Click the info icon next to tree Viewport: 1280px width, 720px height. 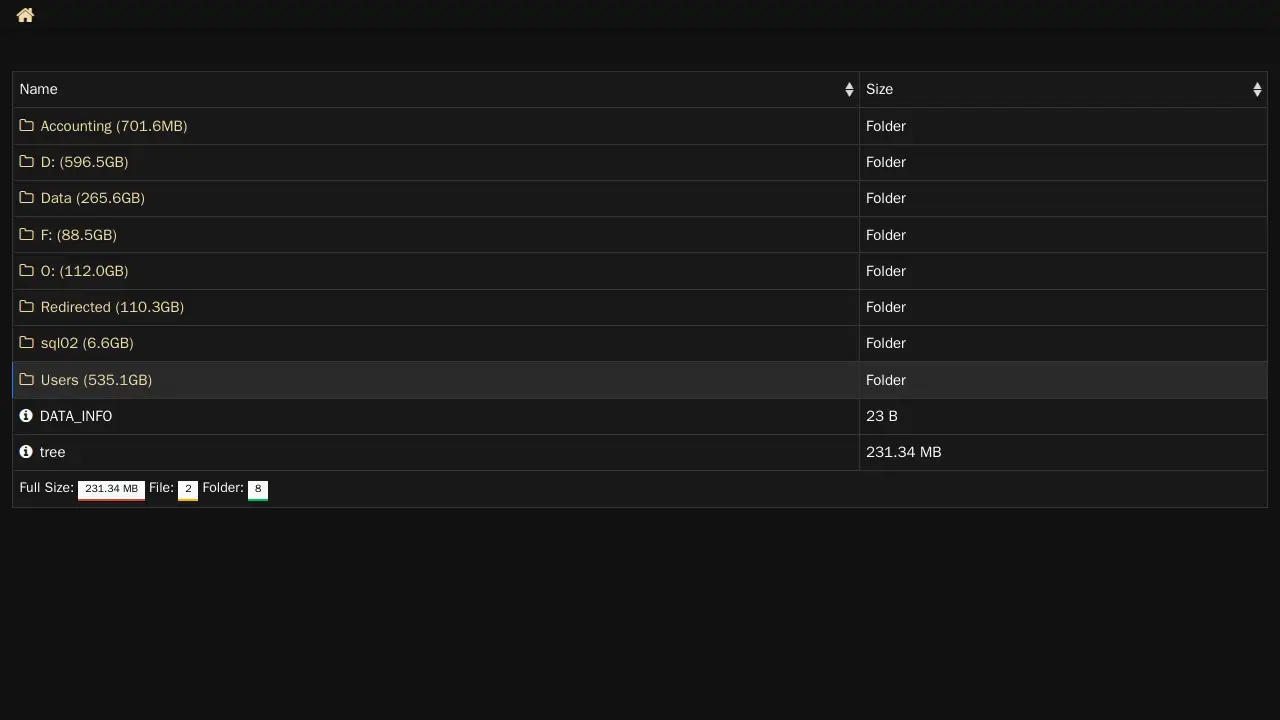[x=26, y=452]
